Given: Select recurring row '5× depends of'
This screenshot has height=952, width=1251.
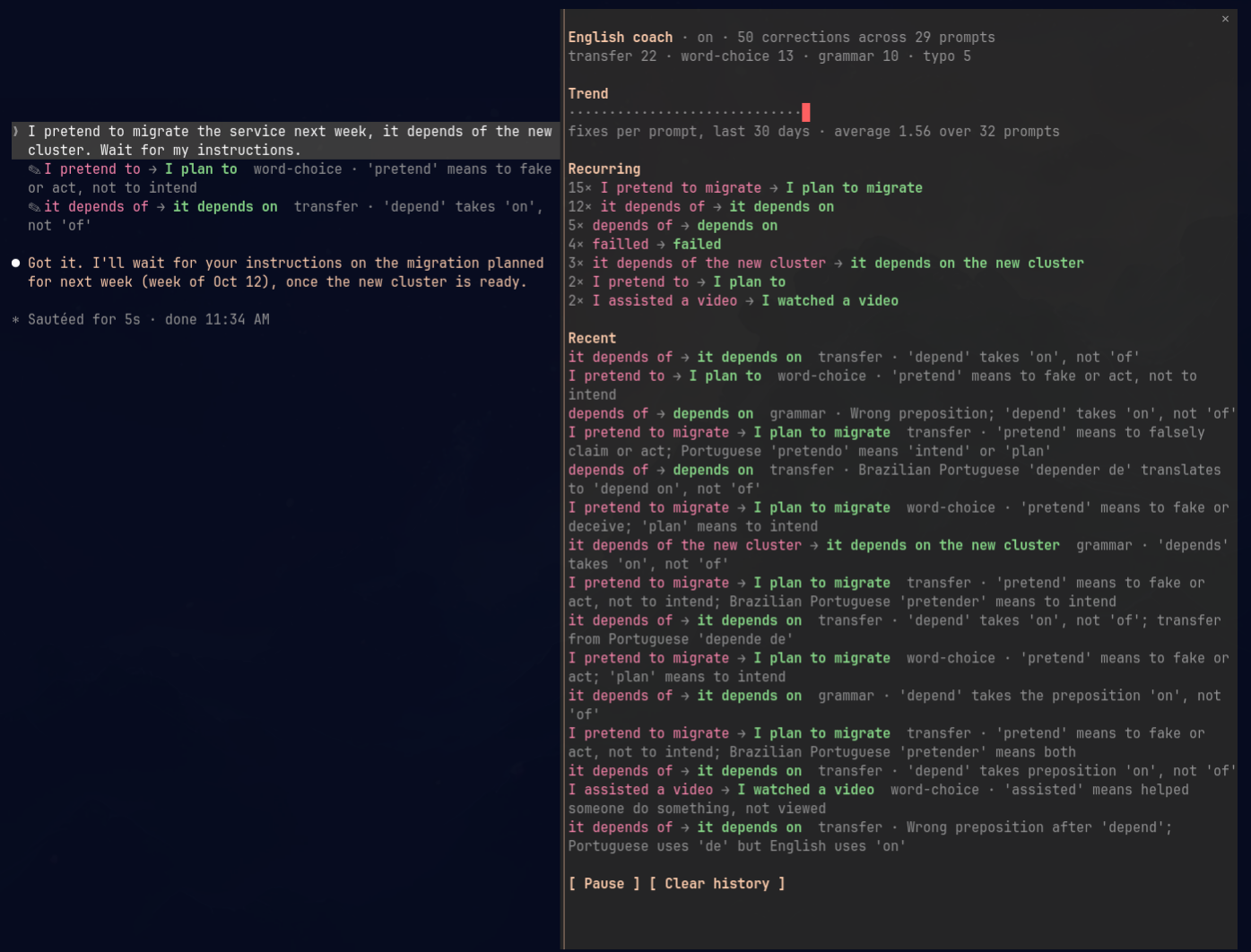Looking at the screenshot, I should pyautogui.click(x=673, y=226).
